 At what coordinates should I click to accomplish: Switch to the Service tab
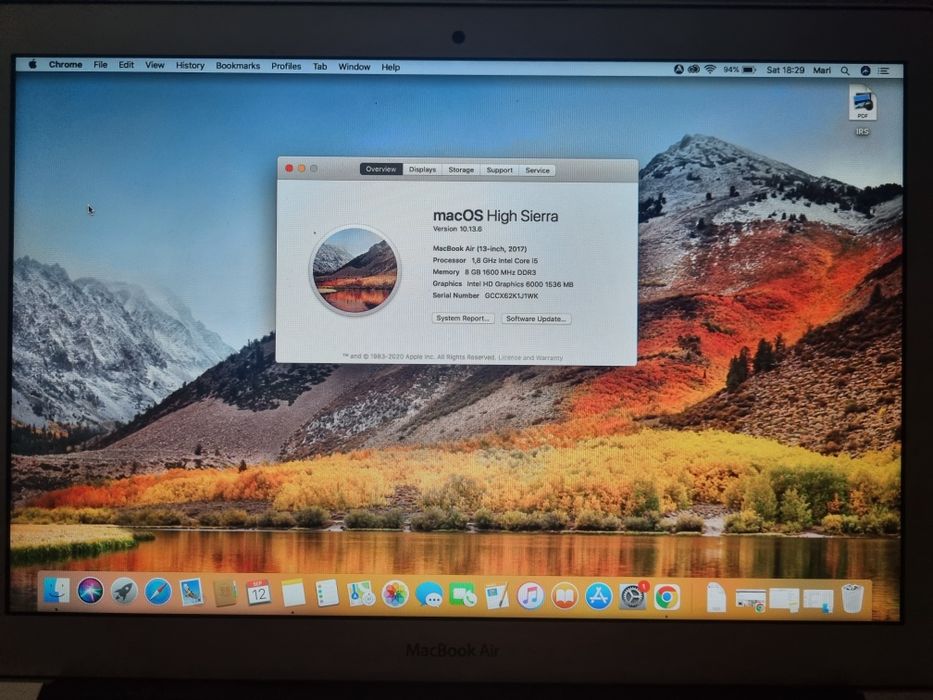pyautogui.click(x=537, y=170)
